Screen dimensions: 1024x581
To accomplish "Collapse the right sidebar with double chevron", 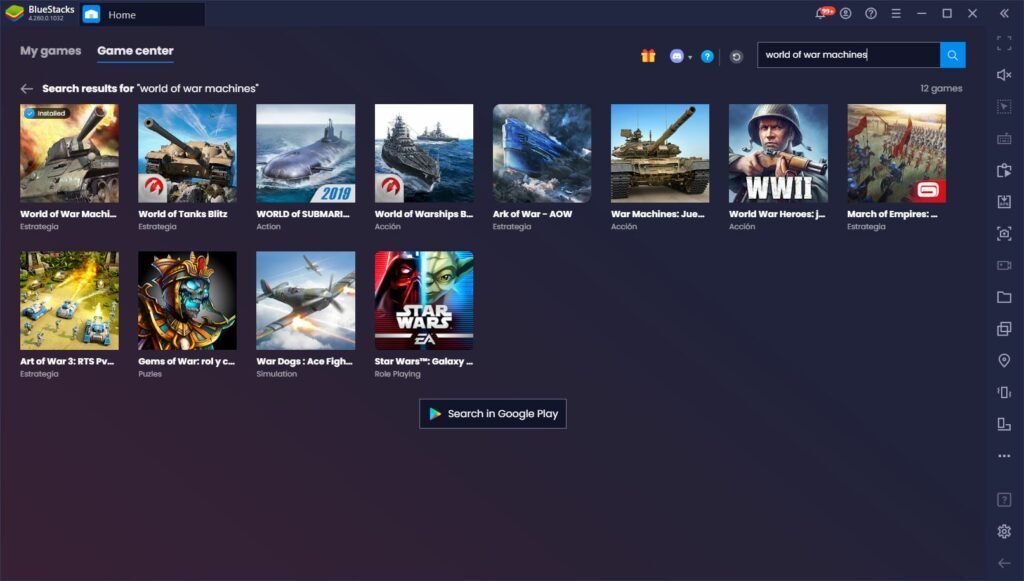I will point(1002,14).
